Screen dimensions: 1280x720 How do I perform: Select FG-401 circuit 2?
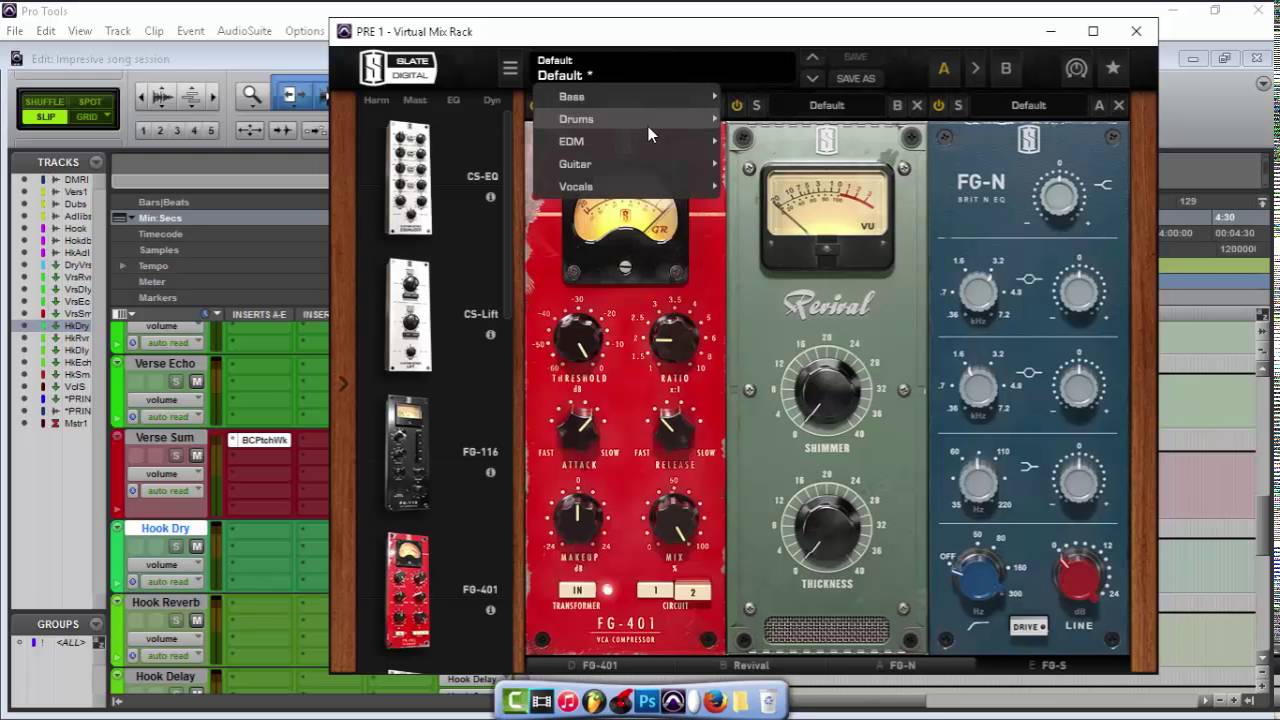[692, 592]
